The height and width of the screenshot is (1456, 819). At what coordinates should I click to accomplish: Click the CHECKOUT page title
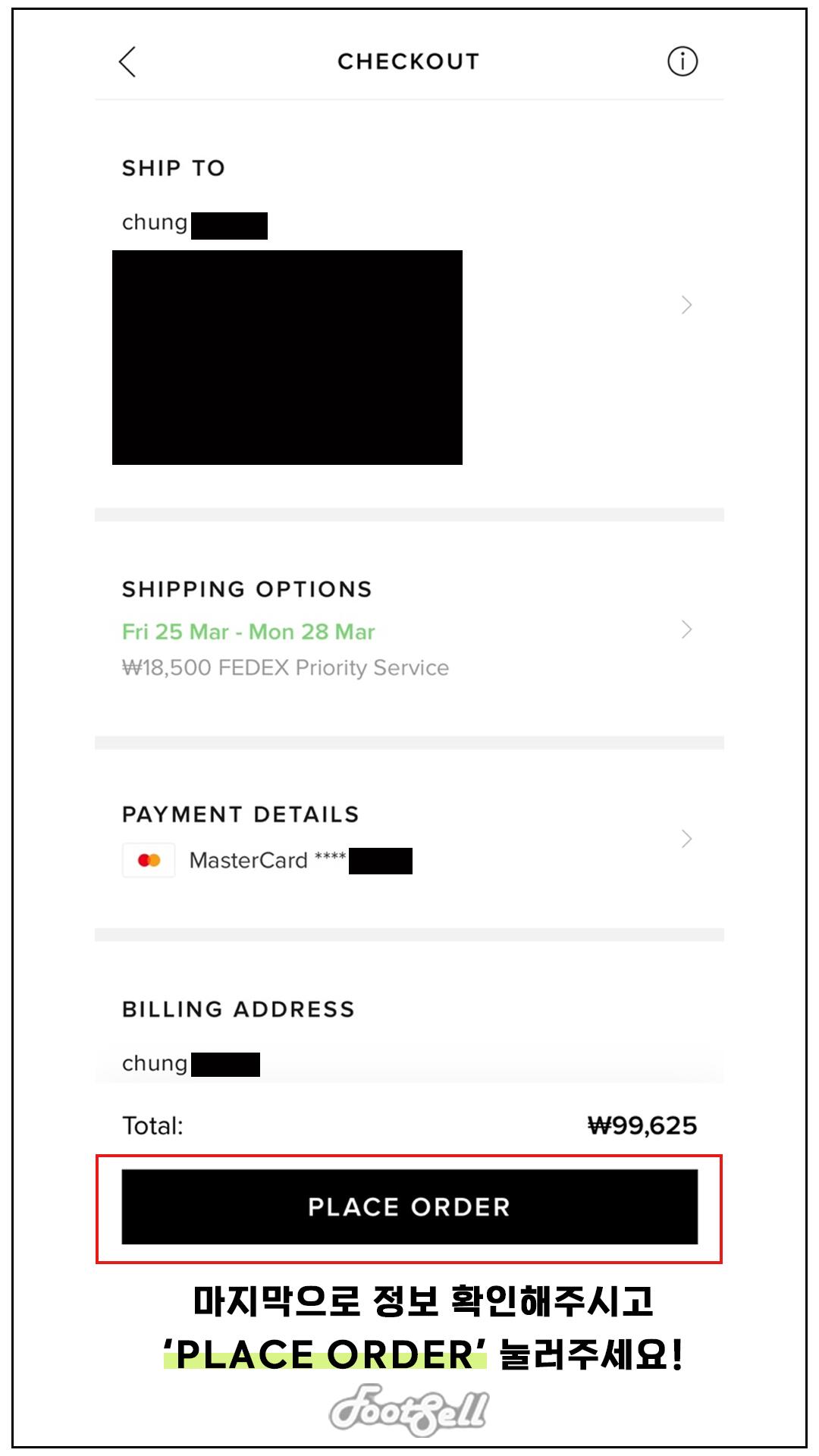coord(408,61)
